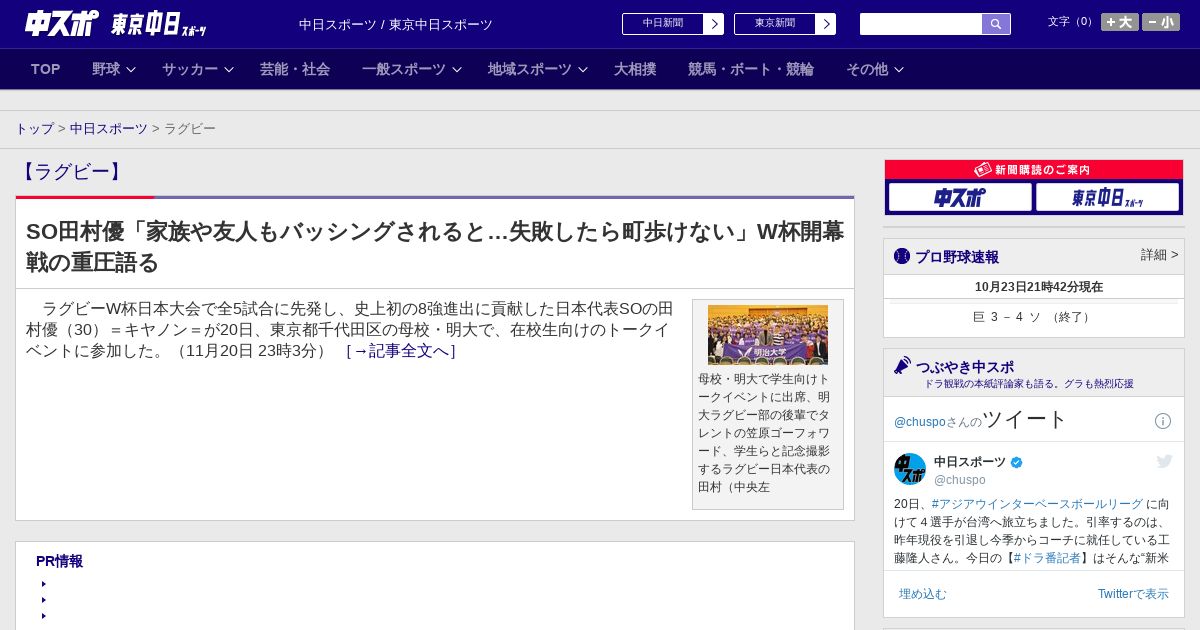Viewport: 1200px width, 630px height.
Task: Click the 中日スポーツ Twitter avatar
Action: 910,469
